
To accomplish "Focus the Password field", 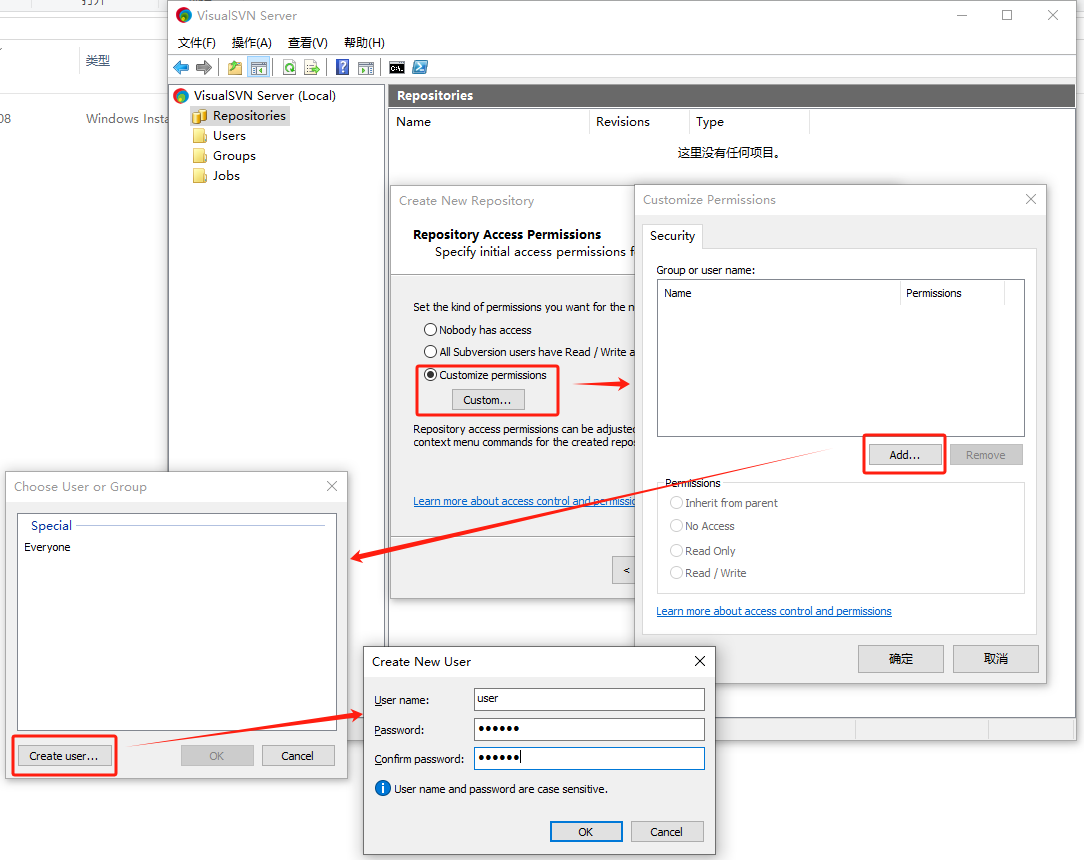I will (589, 729).
